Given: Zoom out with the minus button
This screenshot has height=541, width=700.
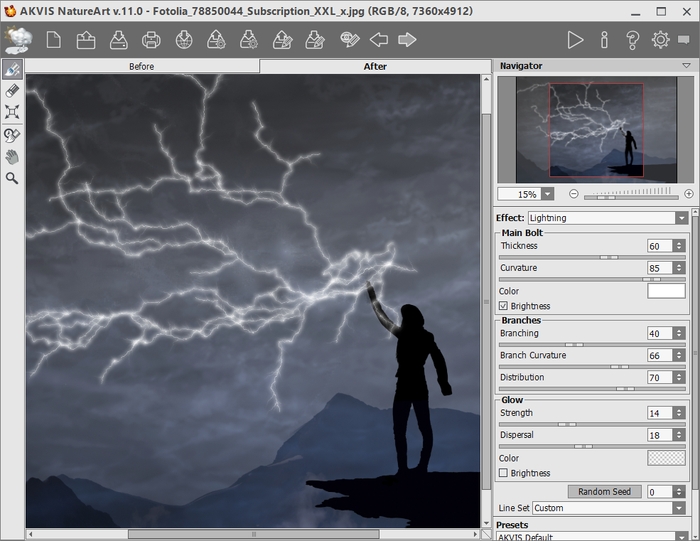Looking at the screenshot, I should tap(574, 194).
